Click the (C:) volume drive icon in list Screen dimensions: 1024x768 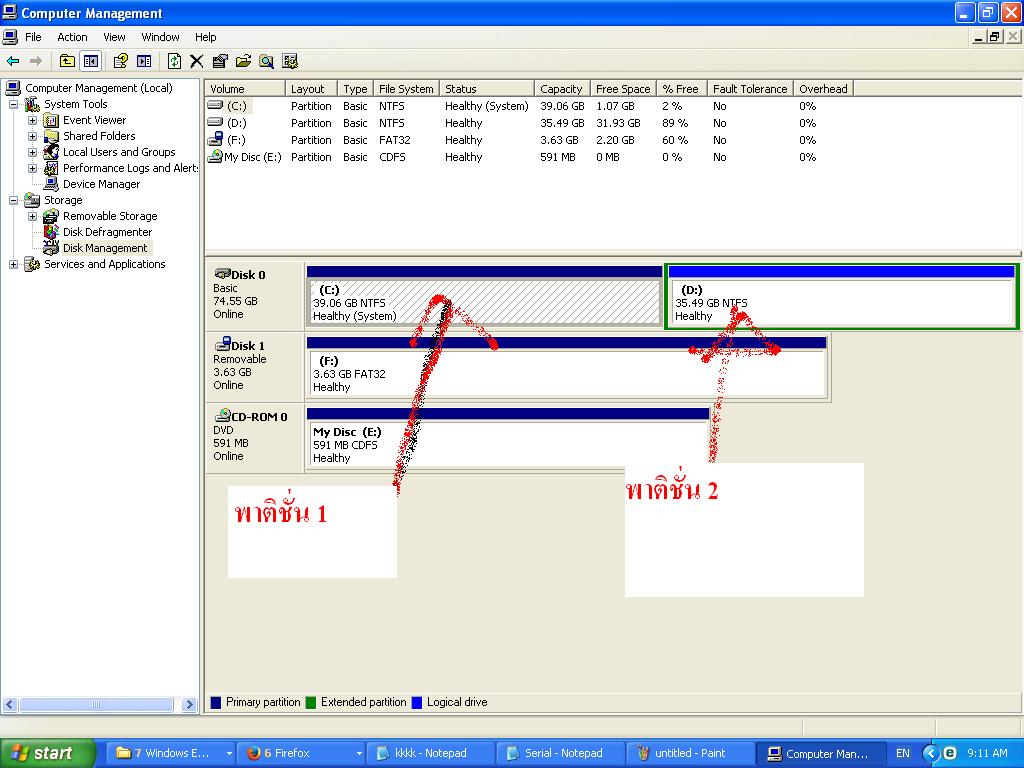pos(215,105)
